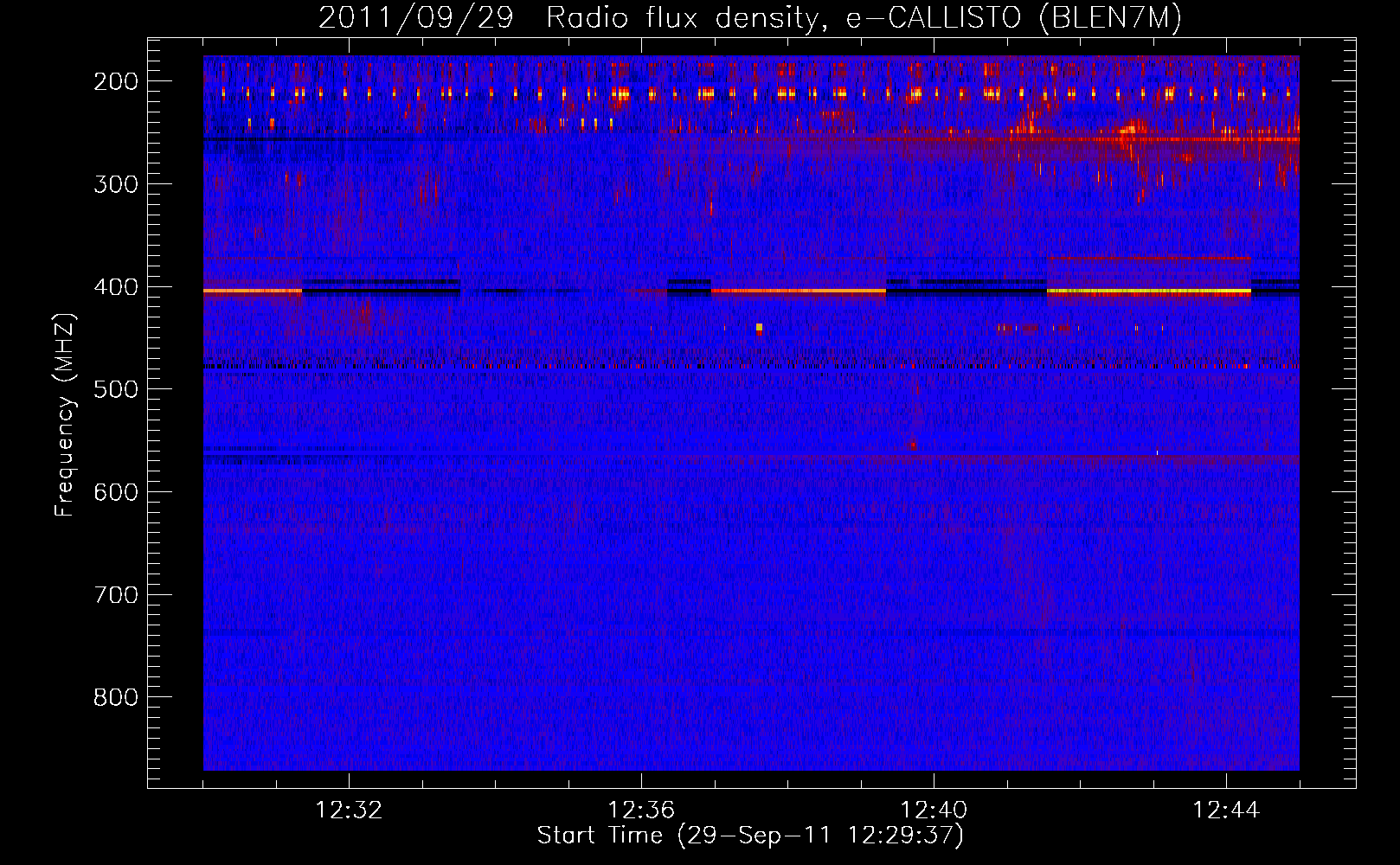Screen dimensions: 1400x865
Task: Select the 'e-CALLISTO (BLEN7M)' instrument name
Action: [1013, 18]
